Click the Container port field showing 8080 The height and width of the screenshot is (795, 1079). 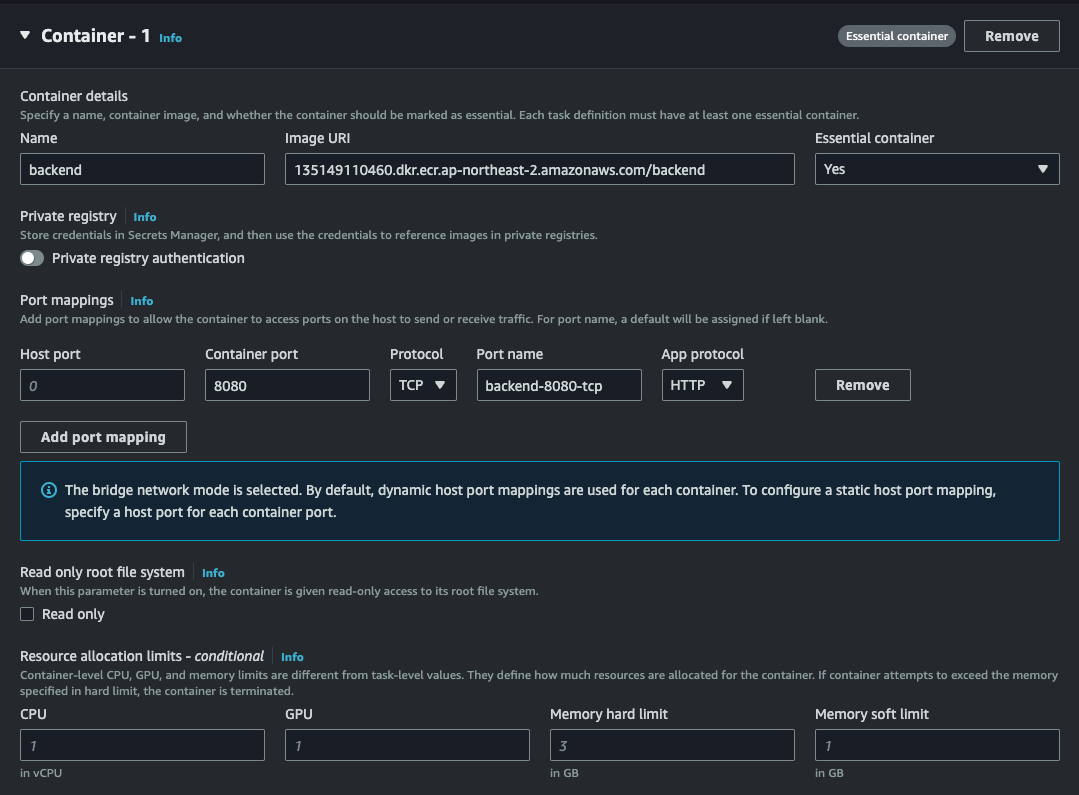coord(287,385)
